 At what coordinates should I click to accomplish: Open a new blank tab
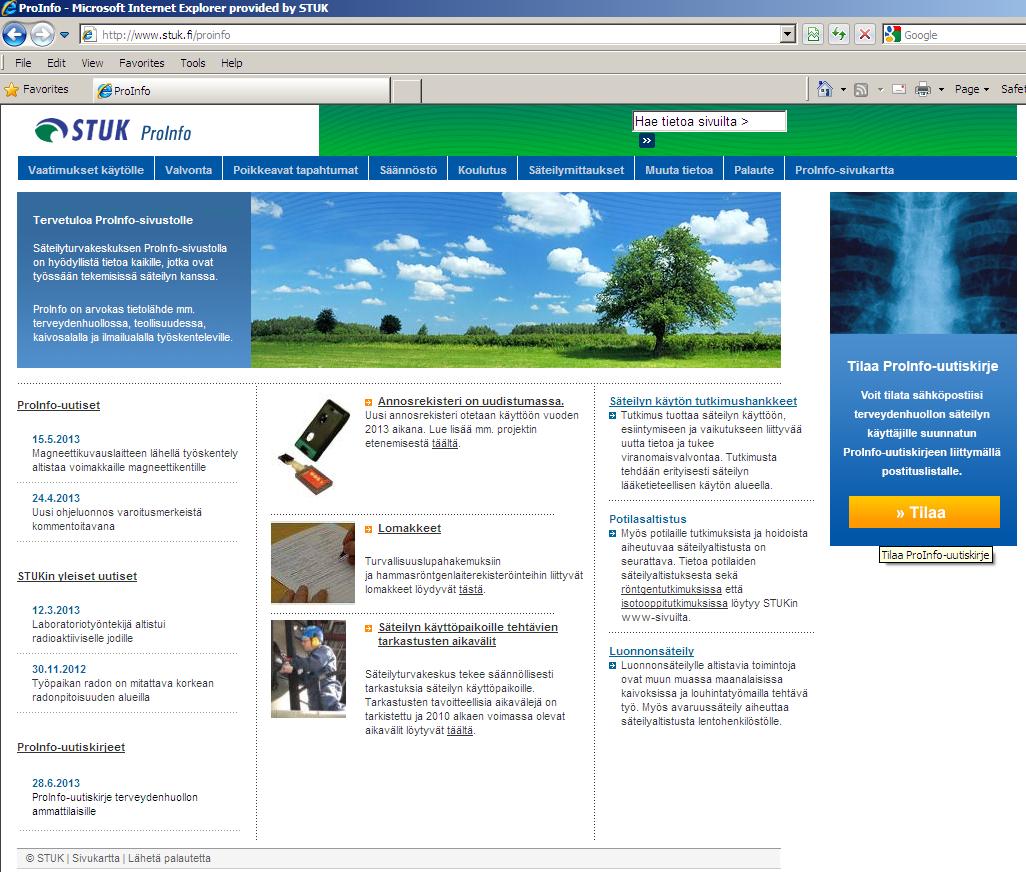406,91
